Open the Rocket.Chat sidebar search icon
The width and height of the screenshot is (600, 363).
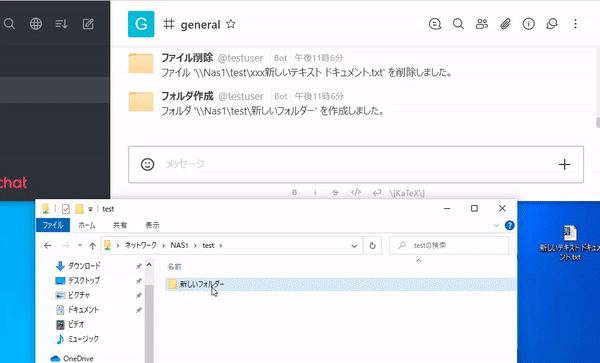click(9, 24)
